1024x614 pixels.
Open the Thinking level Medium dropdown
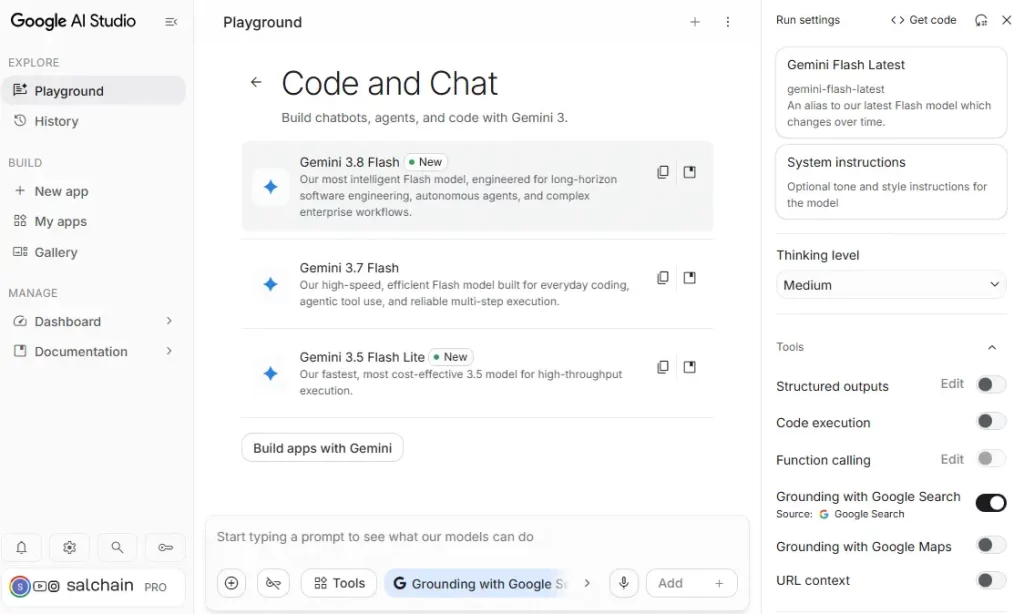click(x=891, y=285)
